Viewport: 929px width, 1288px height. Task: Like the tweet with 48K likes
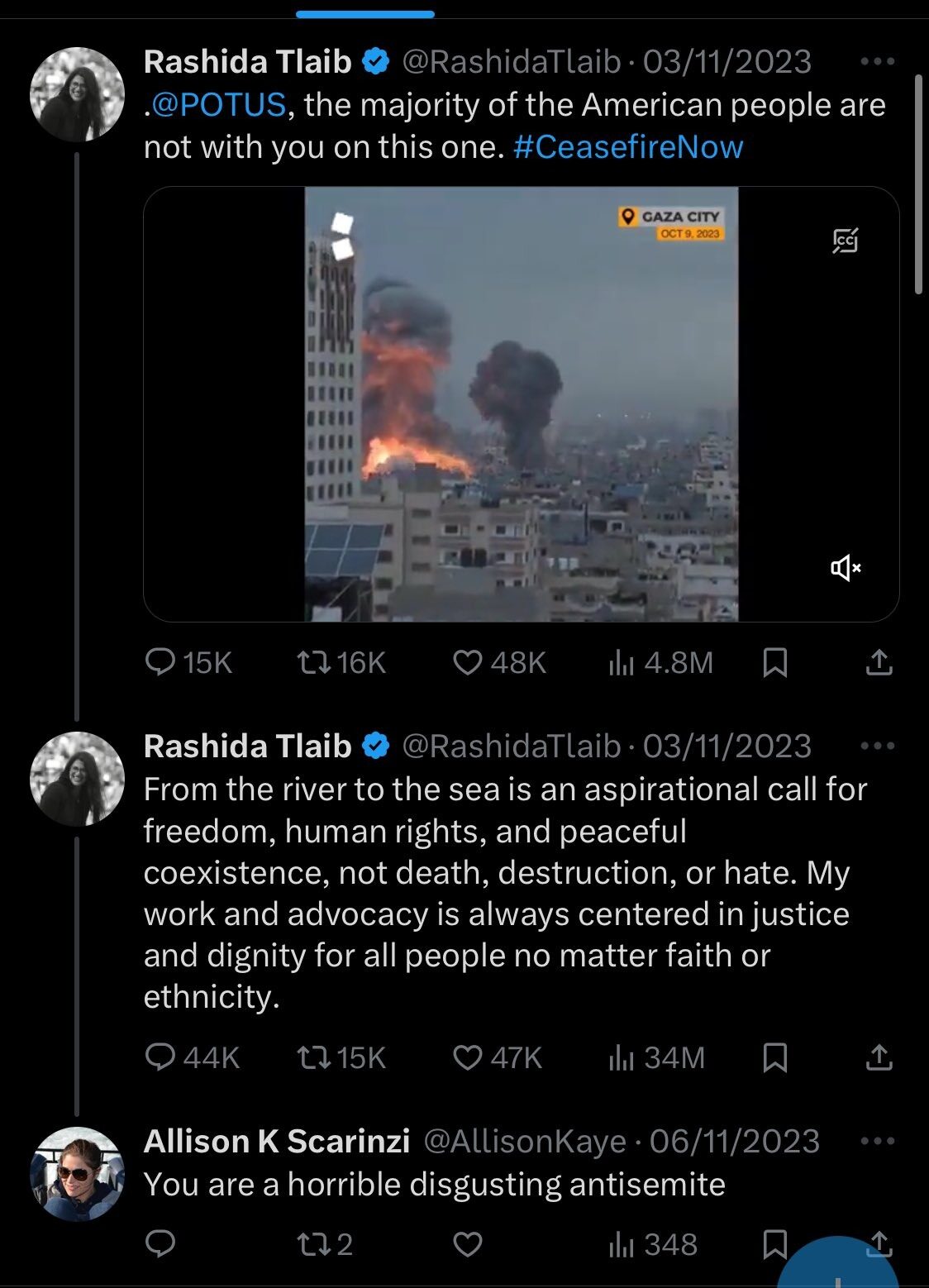(468, 662)
